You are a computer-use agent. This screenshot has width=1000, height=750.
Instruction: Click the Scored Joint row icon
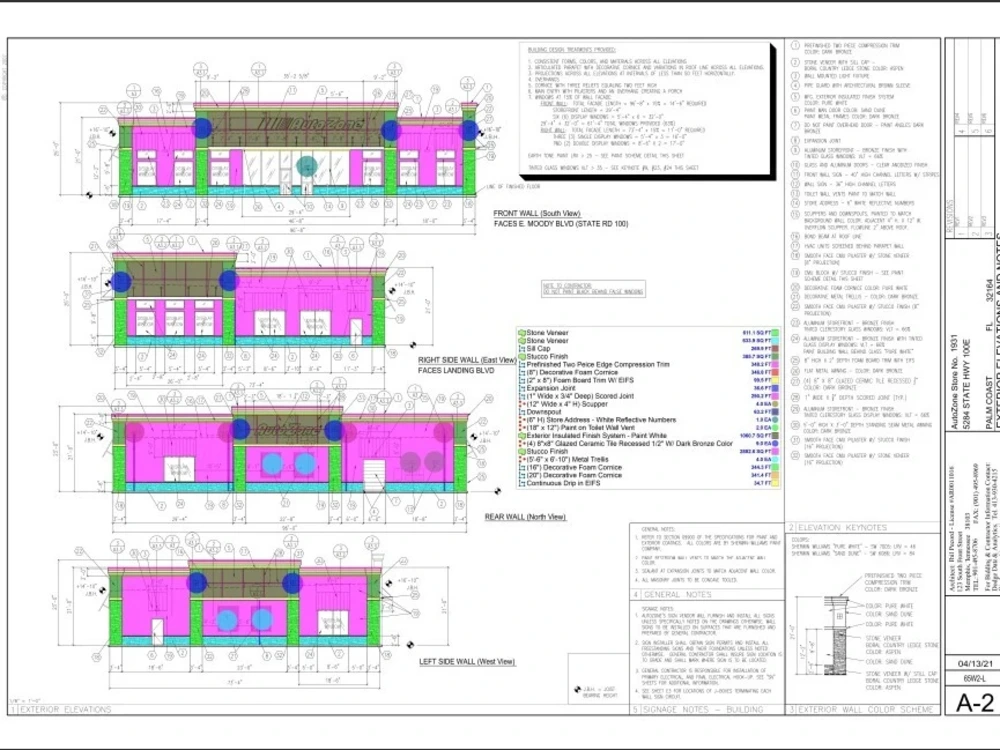tap(522, 396)
